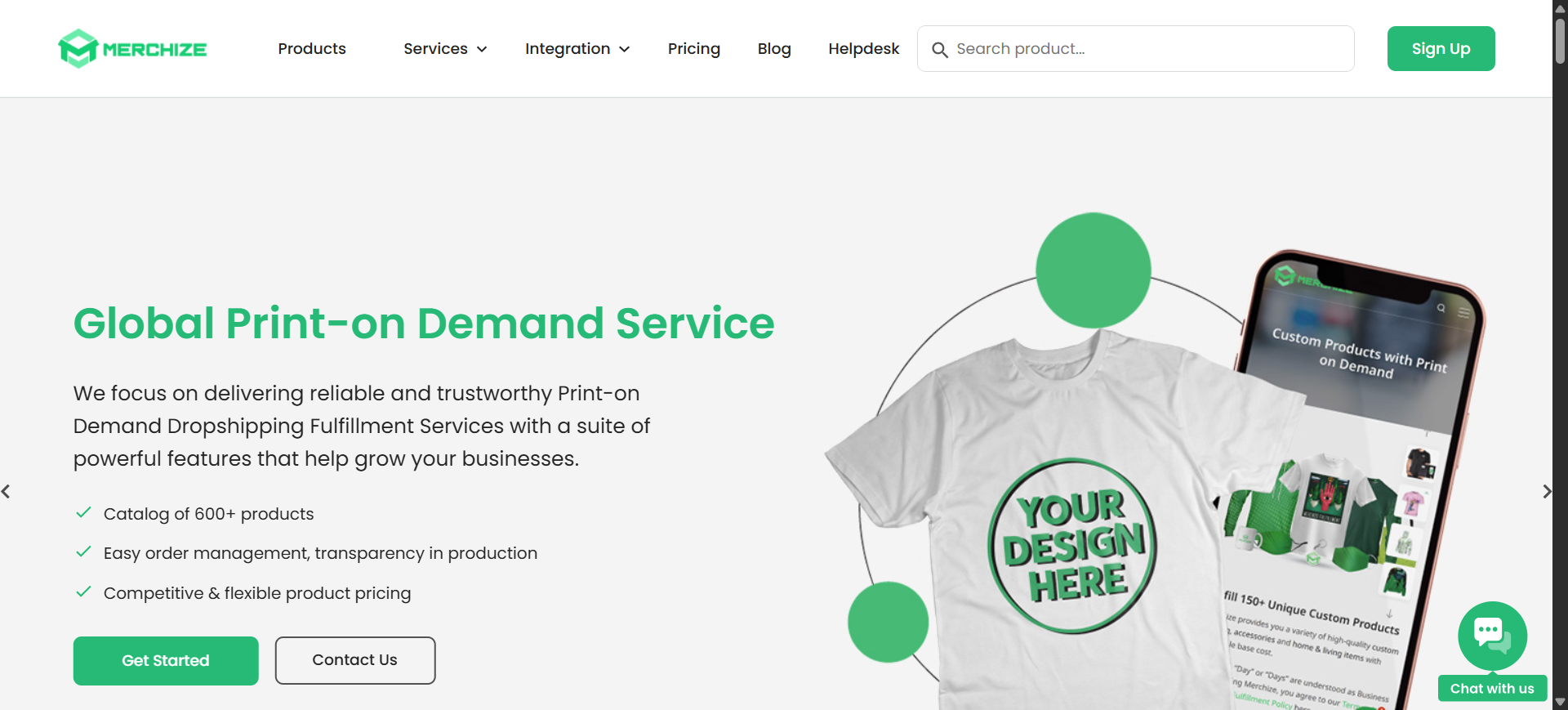Advance to next slide arrow
Image resolution: width=1568 pixels, height=710 pixels.
click(1546, 491)
